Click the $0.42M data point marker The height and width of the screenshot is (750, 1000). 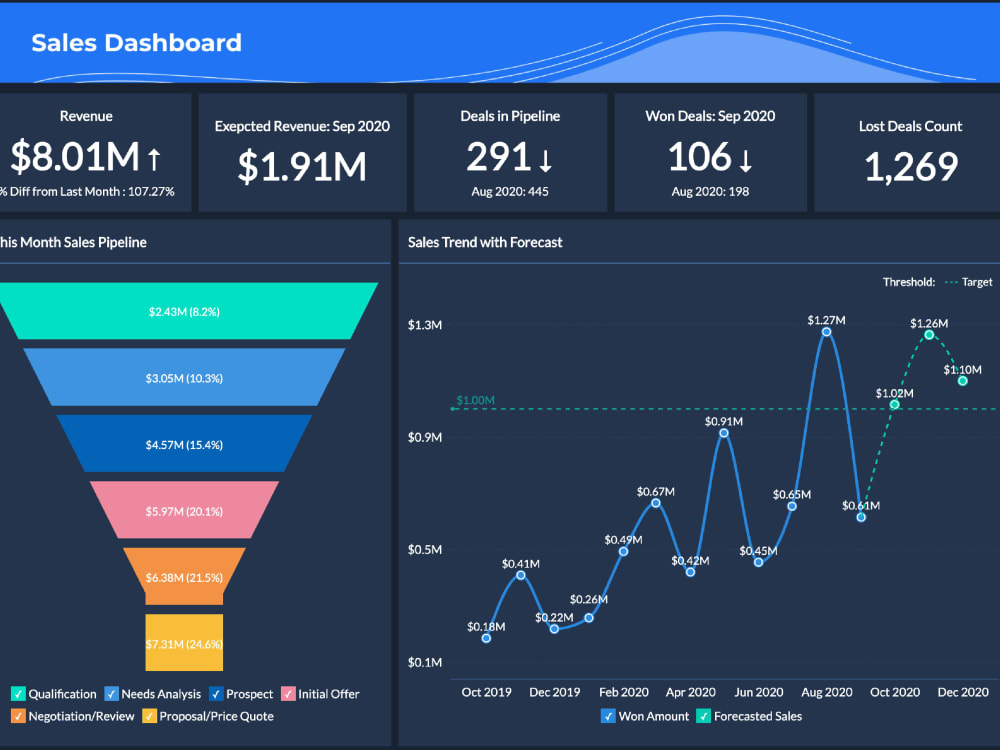[x=690, y=572]
